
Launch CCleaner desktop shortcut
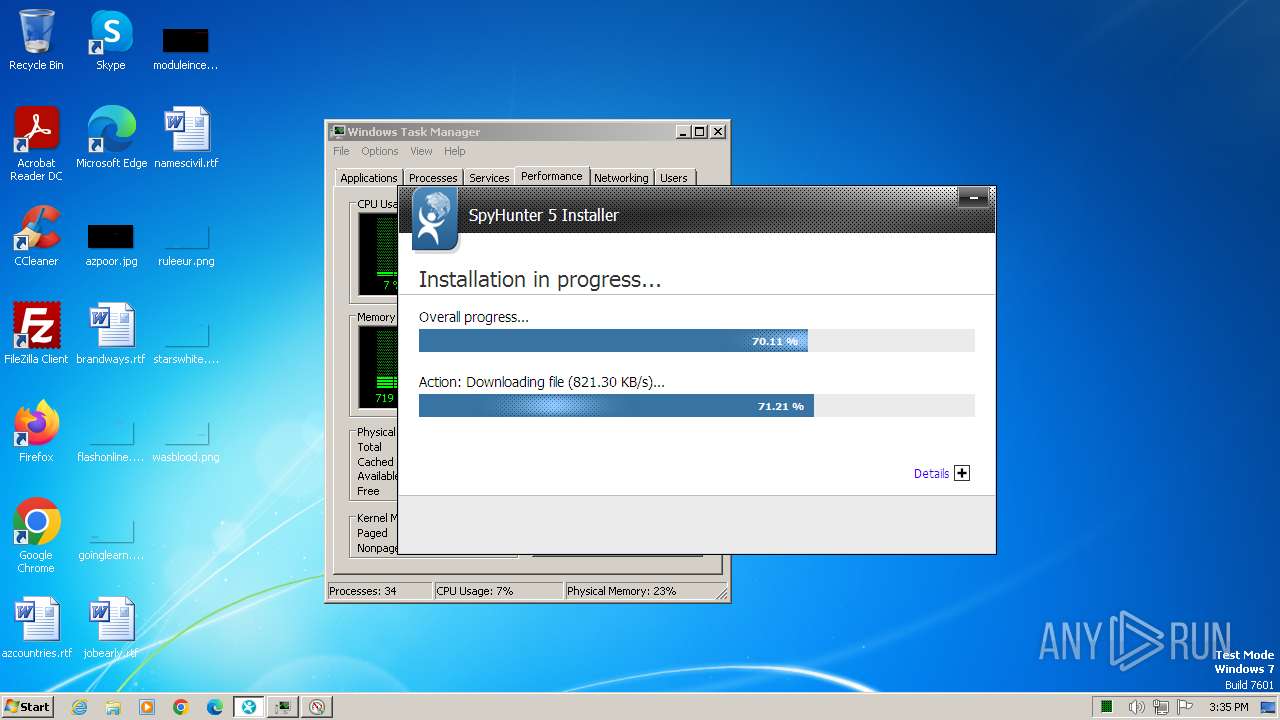[x=36, y=235]
